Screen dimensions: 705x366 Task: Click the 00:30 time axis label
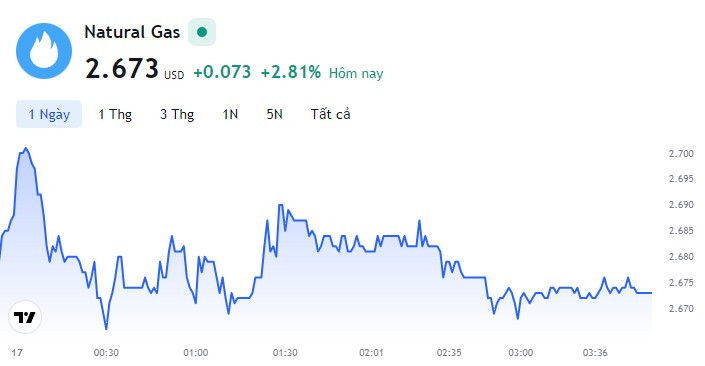[x=106, y=353]
